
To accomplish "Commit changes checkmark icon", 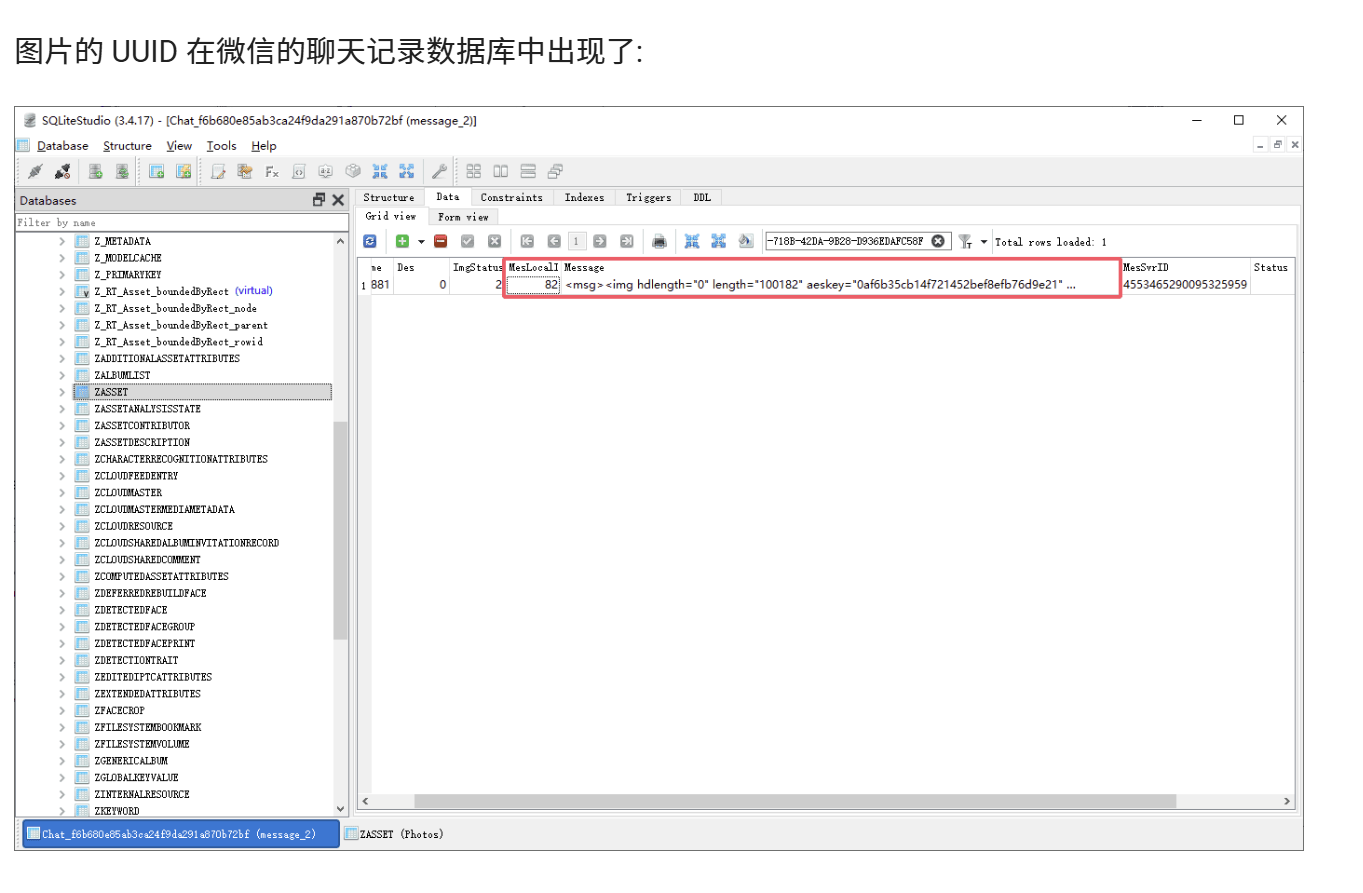I will pyautogui.click(x=467, y=241).
